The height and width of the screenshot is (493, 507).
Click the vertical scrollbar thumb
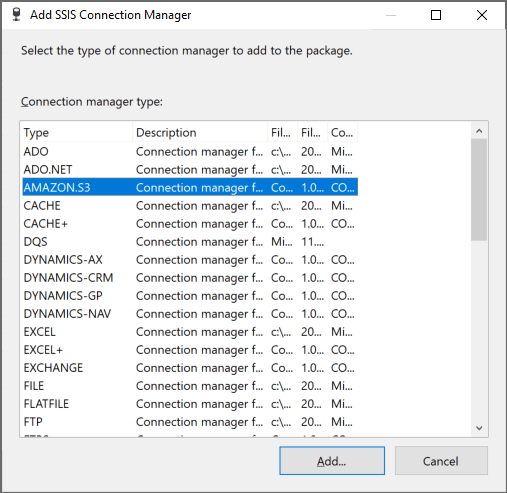(479, 190)
